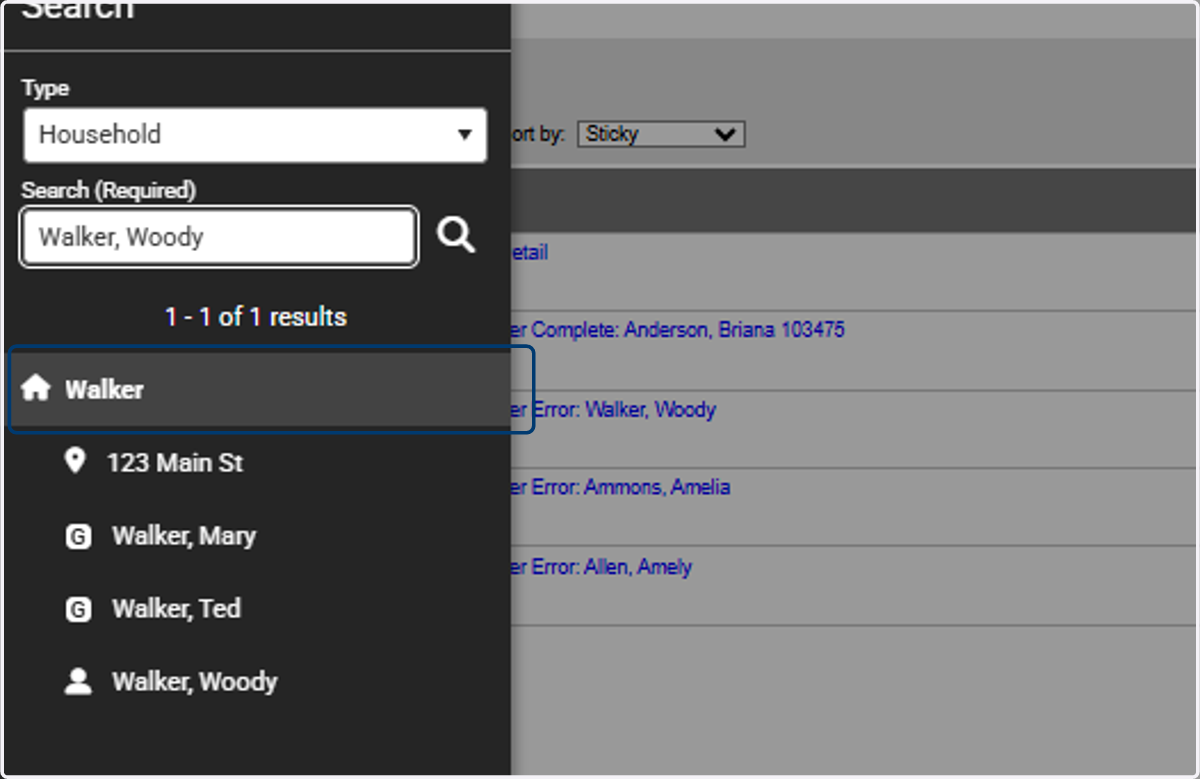Click the Type field label

(x=45, y=88)
